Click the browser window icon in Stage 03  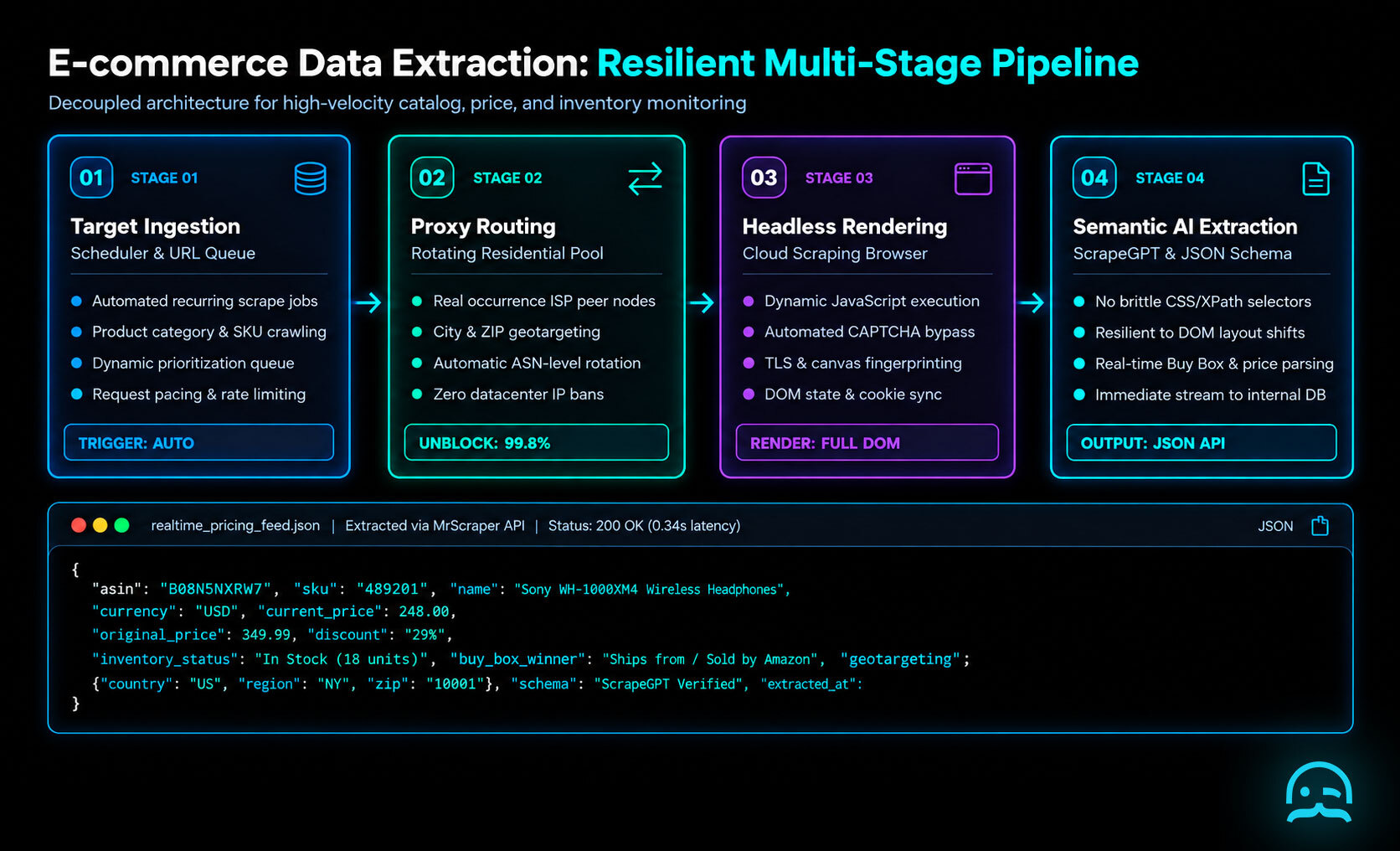[973, 178]
